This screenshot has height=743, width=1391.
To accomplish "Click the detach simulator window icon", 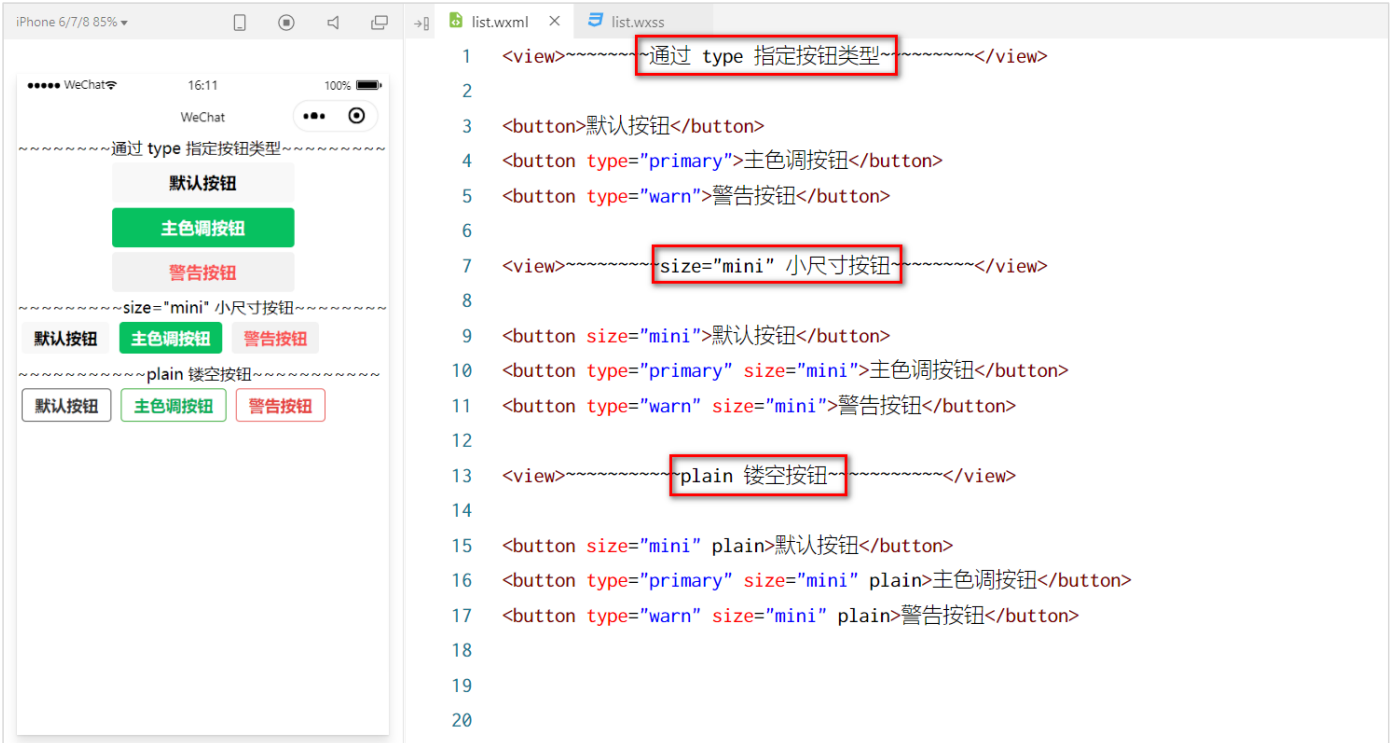I will (379, 22).
